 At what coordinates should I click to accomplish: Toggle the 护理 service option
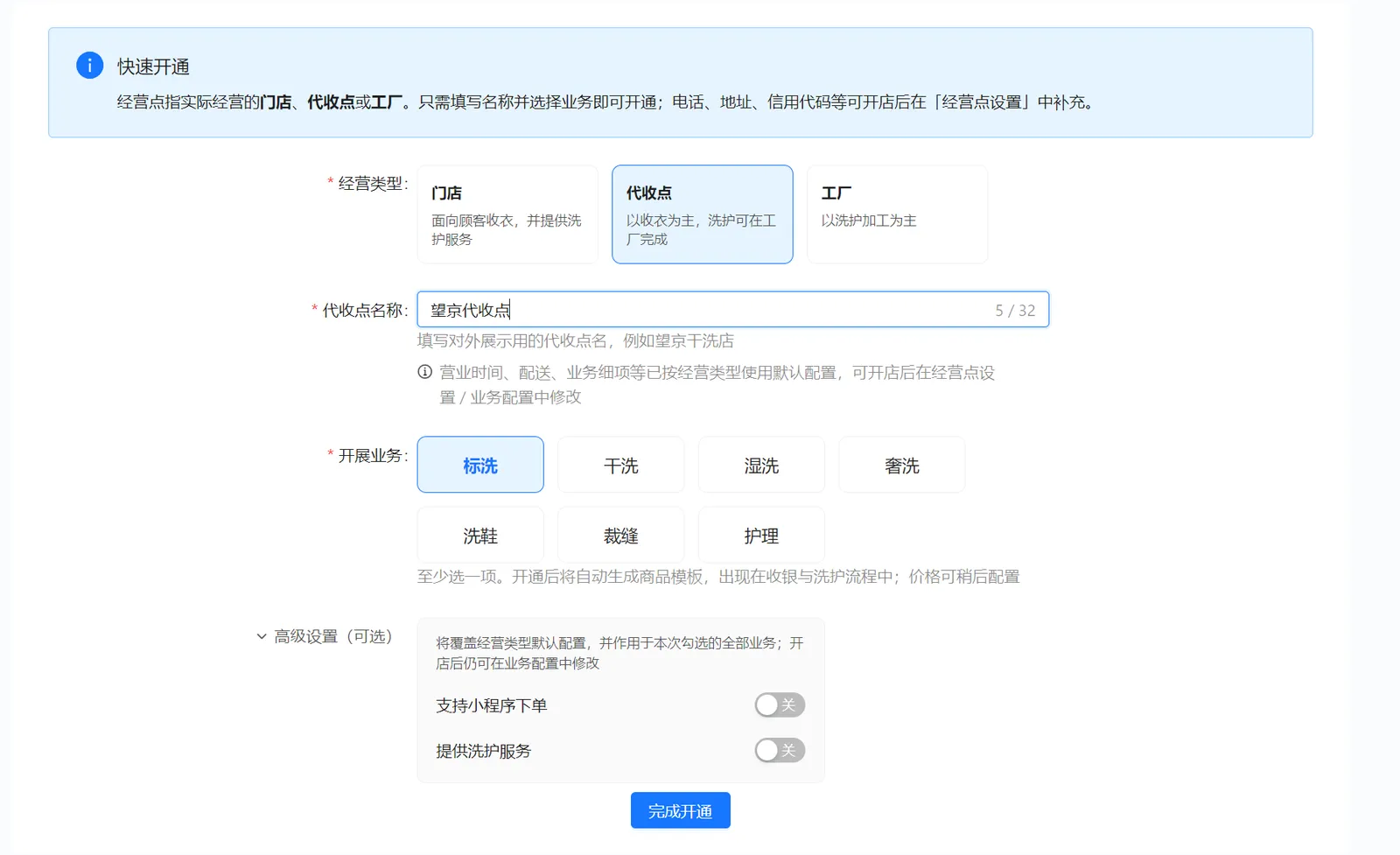coord(761,535)
